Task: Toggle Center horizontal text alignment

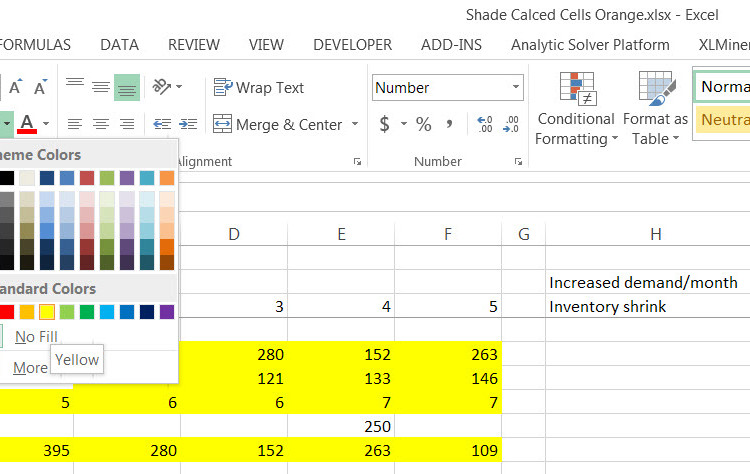Action: [x=101, y=125]
